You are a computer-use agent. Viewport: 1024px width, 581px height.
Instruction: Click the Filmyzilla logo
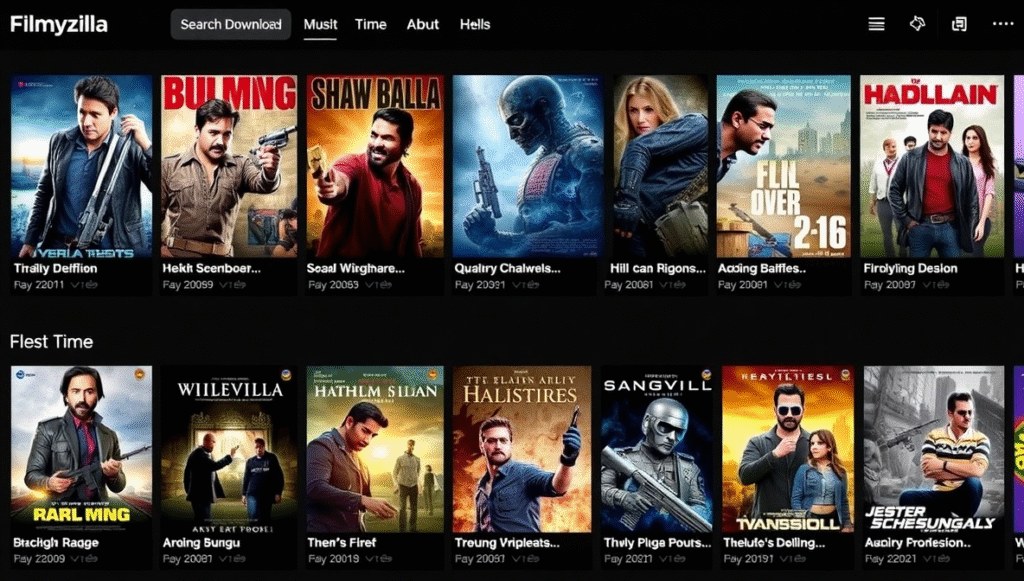click(x=59, y=24)
